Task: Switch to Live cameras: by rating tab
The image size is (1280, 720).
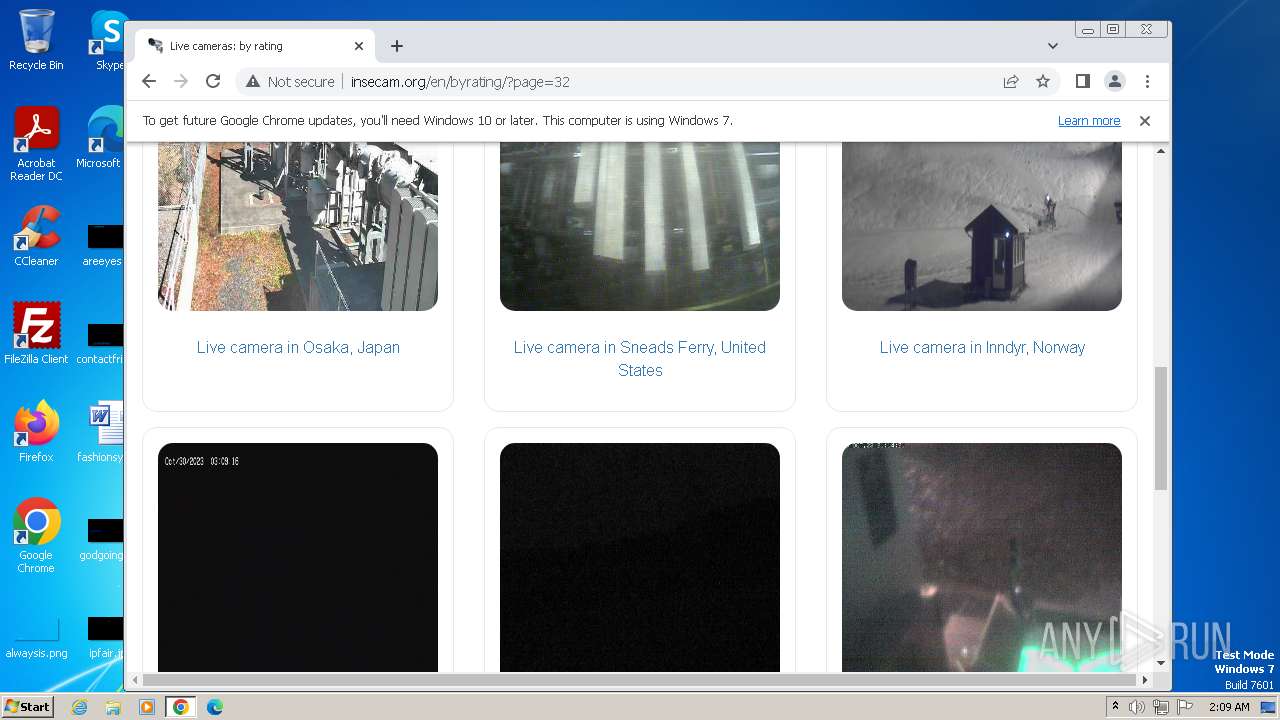Action: (255, 46)
